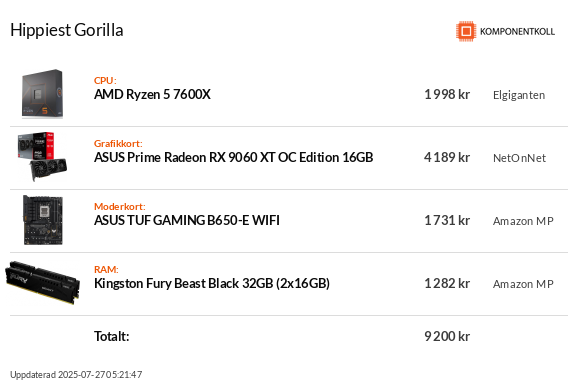Open the ASUS Radeon RX 9060 XT image
The image size is (577, 388).
(42, 157)
